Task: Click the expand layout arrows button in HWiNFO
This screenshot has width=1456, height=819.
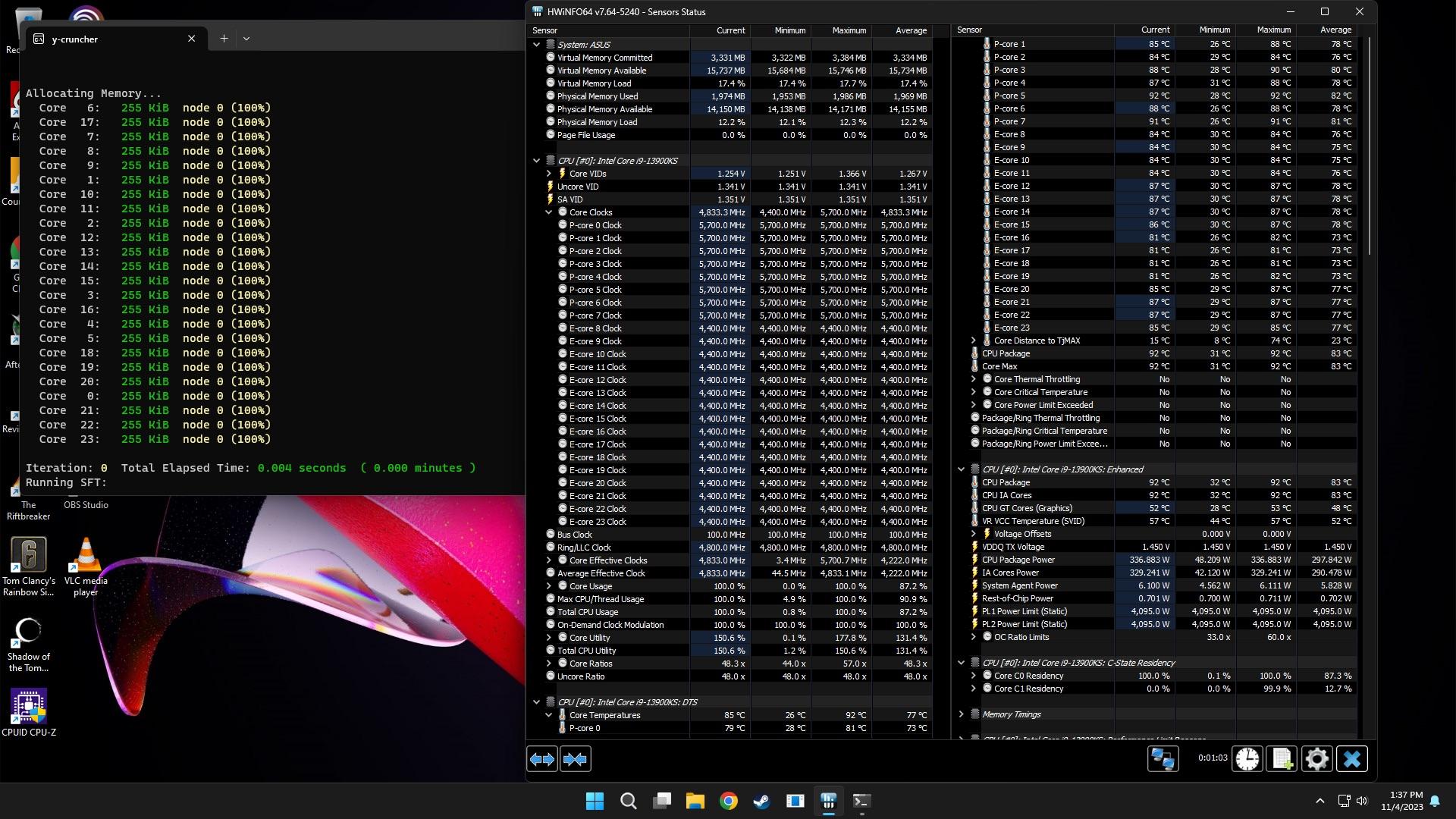Action: (542, 759)
